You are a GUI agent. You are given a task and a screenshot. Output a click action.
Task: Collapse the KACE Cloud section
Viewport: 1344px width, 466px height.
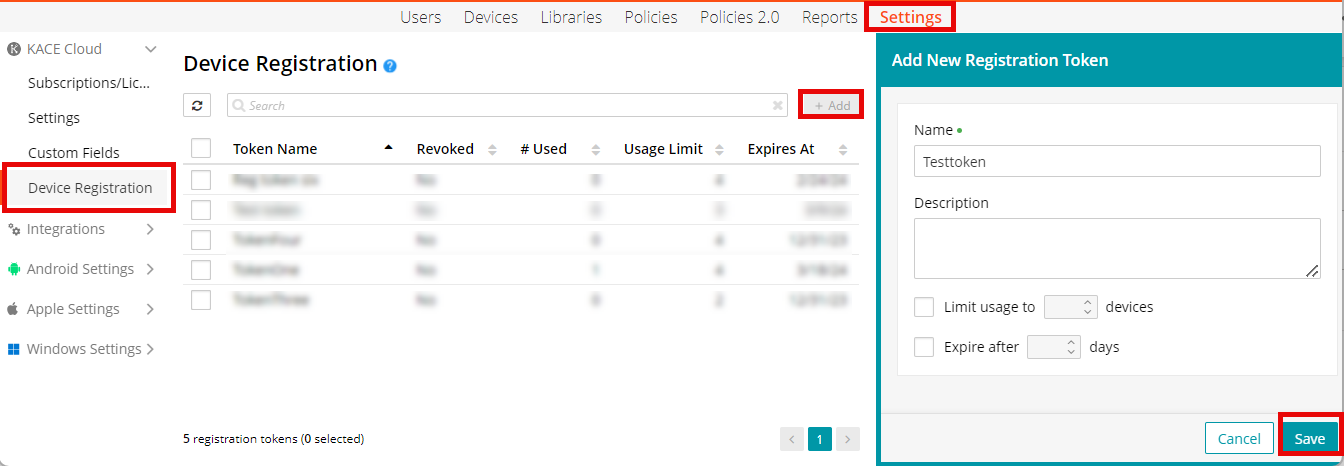point(150,49)
